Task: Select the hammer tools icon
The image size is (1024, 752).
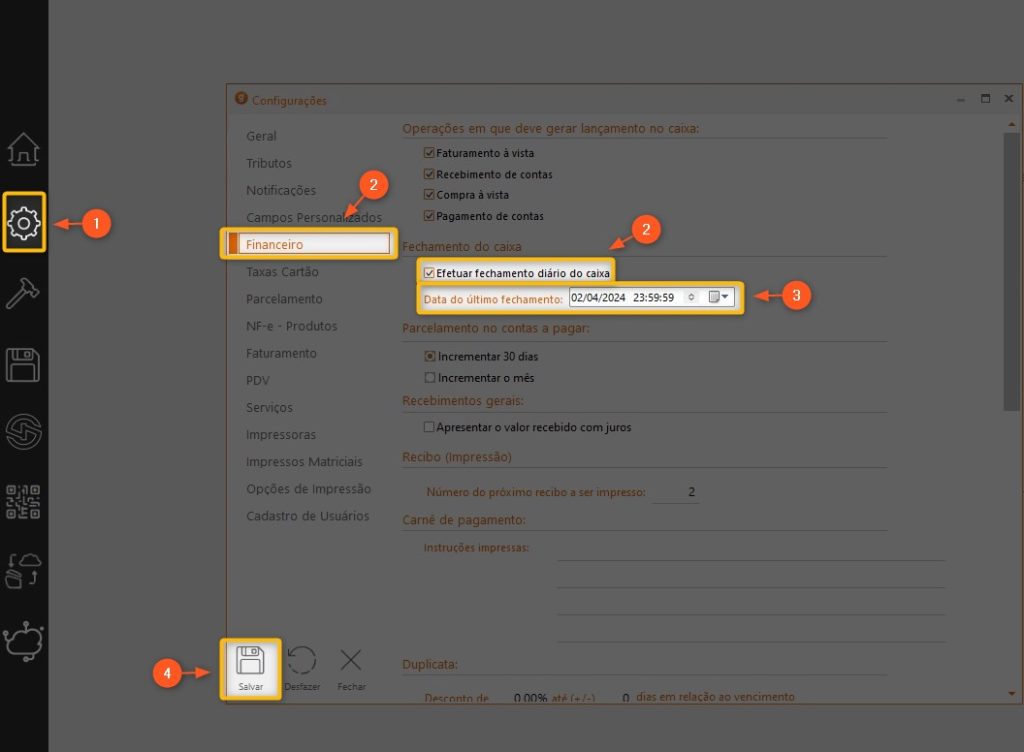Action: pos(23,293)
